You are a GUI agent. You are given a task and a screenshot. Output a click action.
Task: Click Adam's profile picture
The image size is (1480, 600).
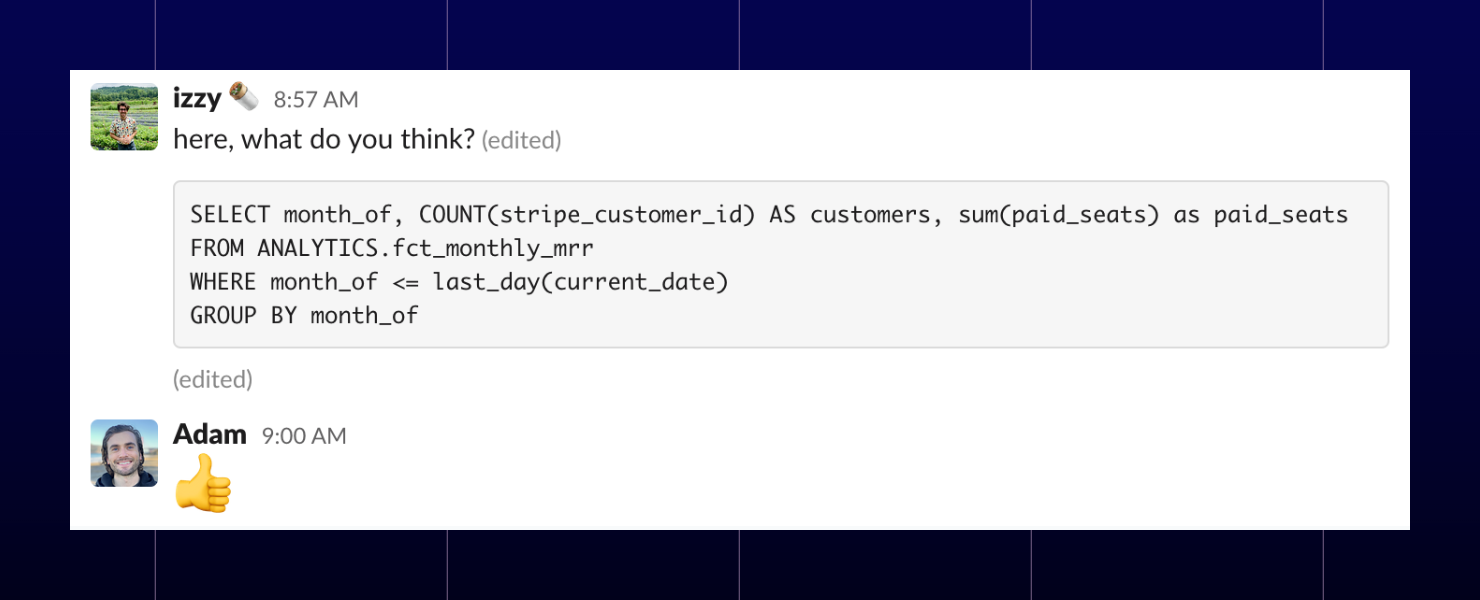pos(123,453)
